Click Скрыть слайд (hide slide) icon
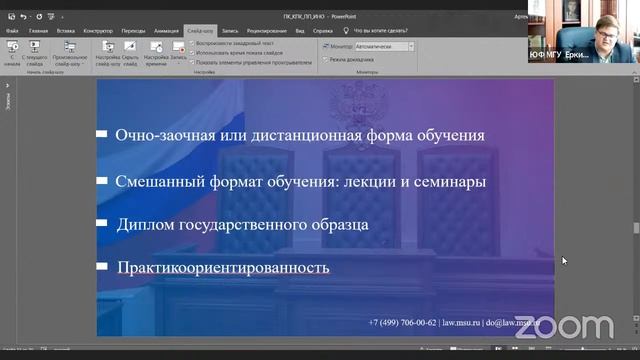 pyautogui.click(x=130, y=53)
